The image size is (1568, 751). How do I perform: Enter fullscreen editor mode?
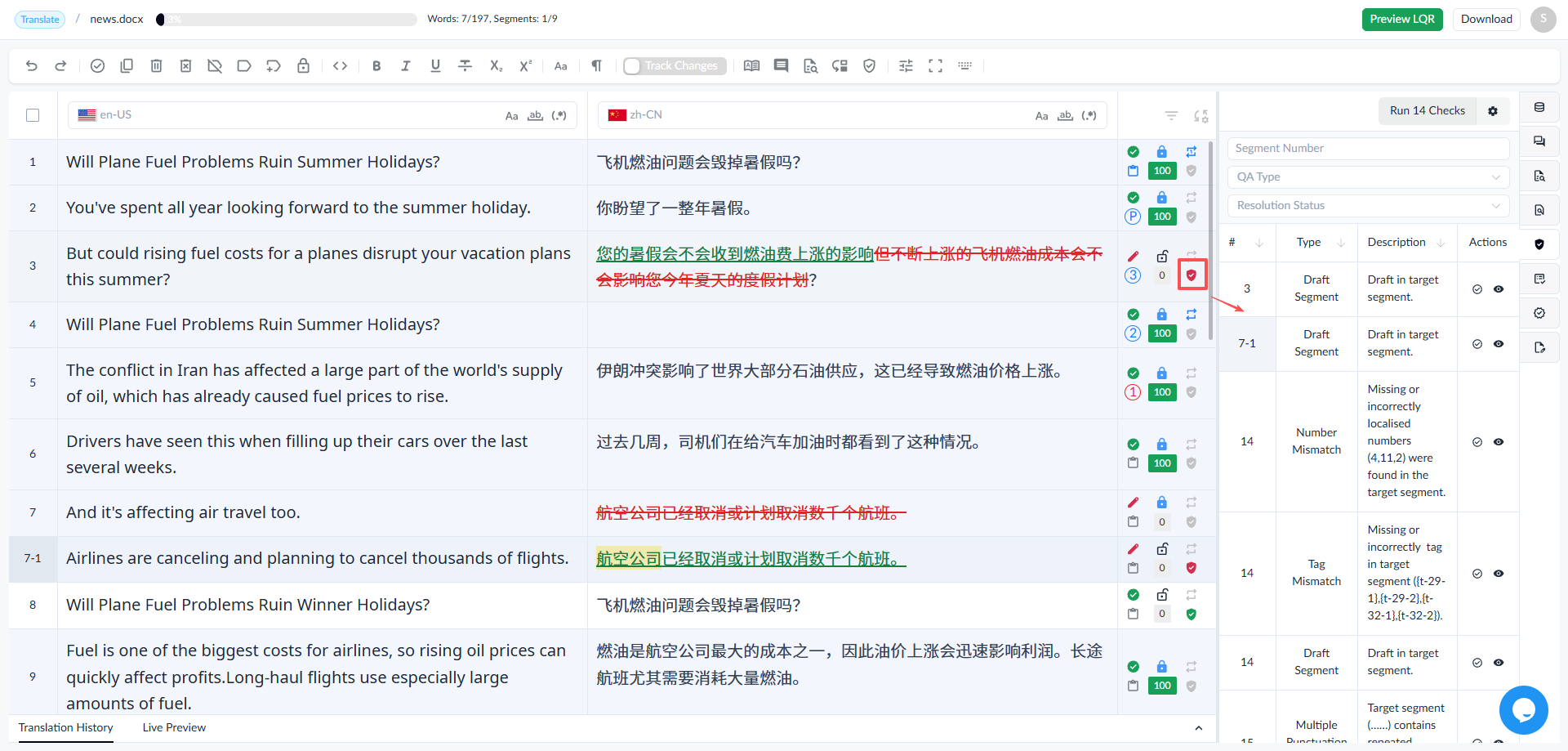pyautogui.click(x=935, y=66)
